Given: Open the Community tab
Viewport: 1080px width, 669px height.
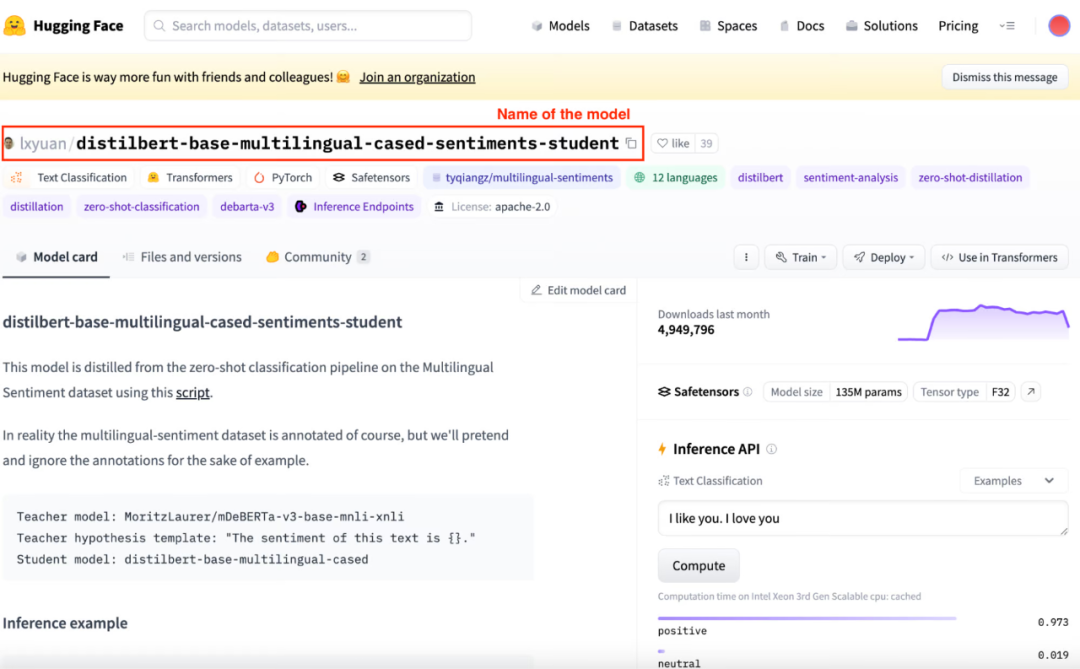Looking at the screenshot, I should coord(317,257).
